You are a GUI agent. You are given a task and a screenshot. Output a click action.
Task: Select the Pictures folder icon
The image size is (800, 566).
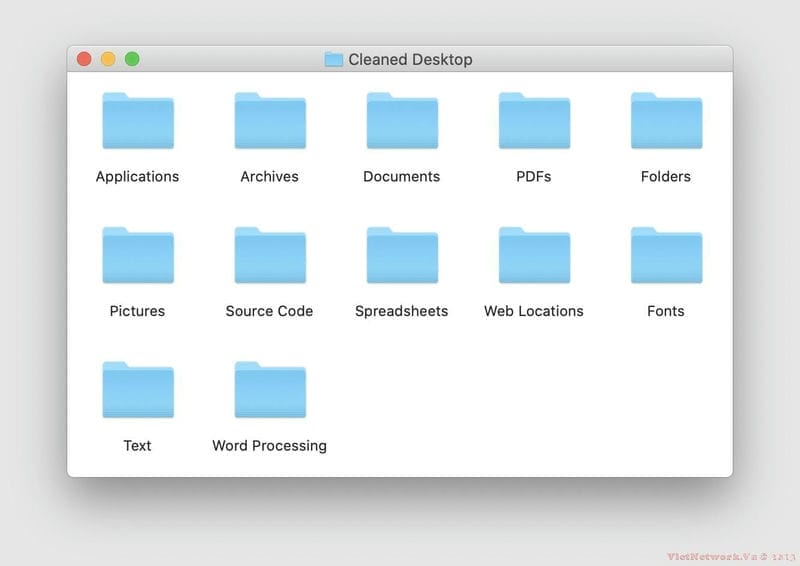click(x=138, y=256)
